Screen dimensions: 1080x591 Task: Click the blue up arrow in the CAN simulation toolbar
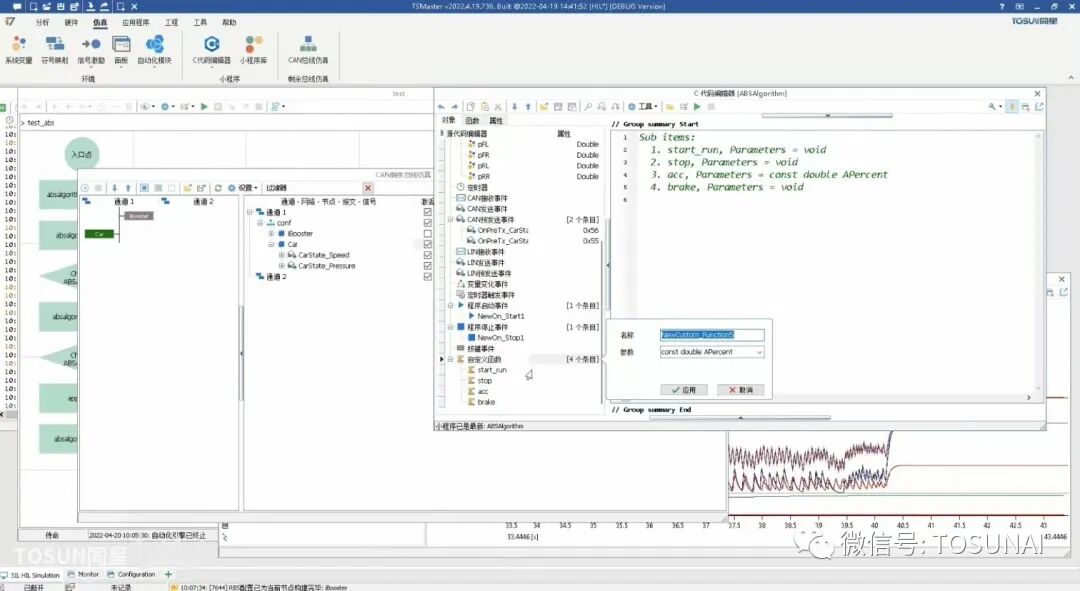pos(128,188)
